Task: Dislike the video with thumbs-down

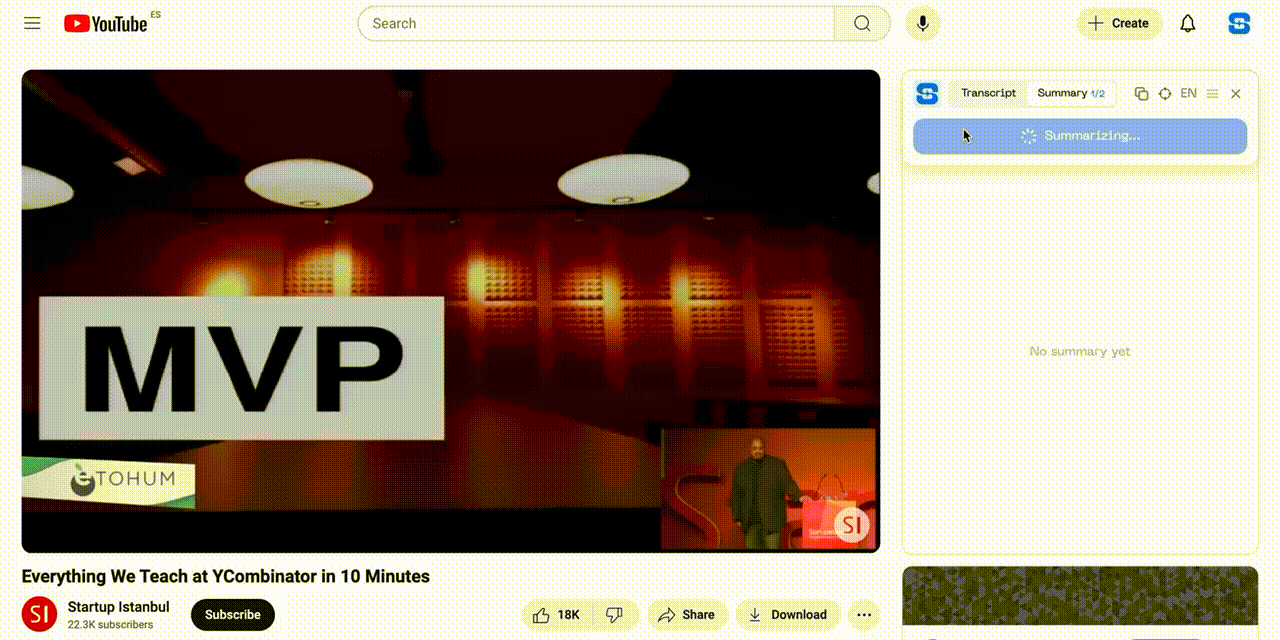Action: (x=616, y=615)
